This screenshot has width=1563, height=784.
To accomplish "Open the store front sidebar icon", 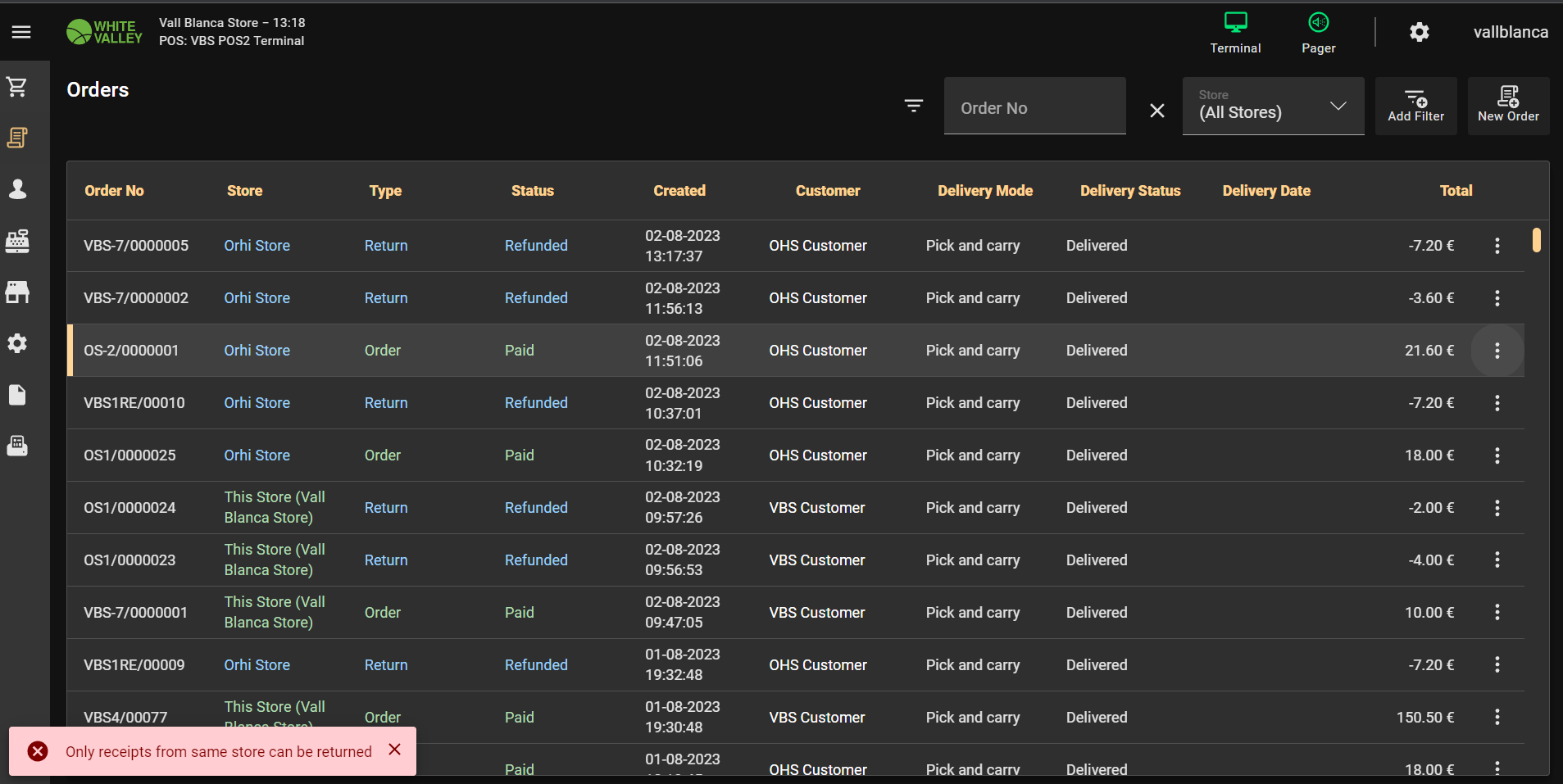I will [17, 292].
